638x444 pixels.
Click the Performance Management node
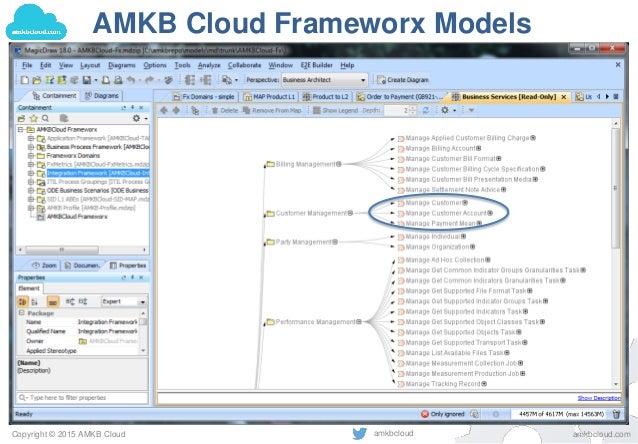point(314,322)
